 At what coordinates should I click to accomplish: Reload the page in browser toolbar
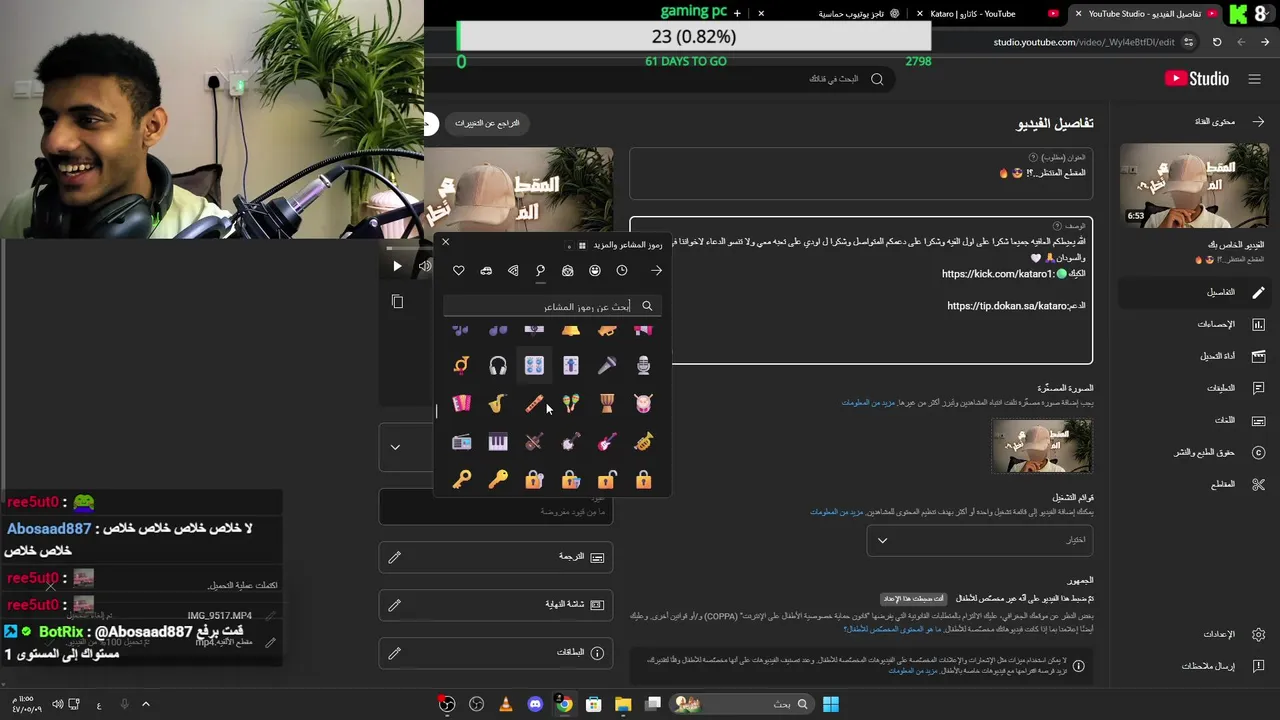[1217, 42]
